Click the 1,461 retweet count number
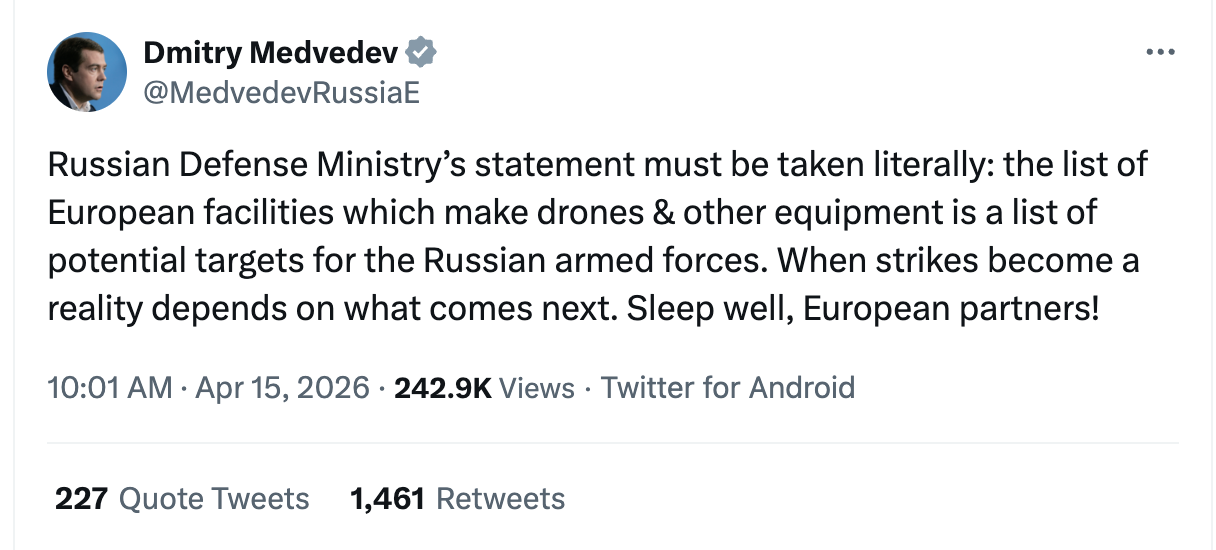1216x550 pixels. coord(388,498)
